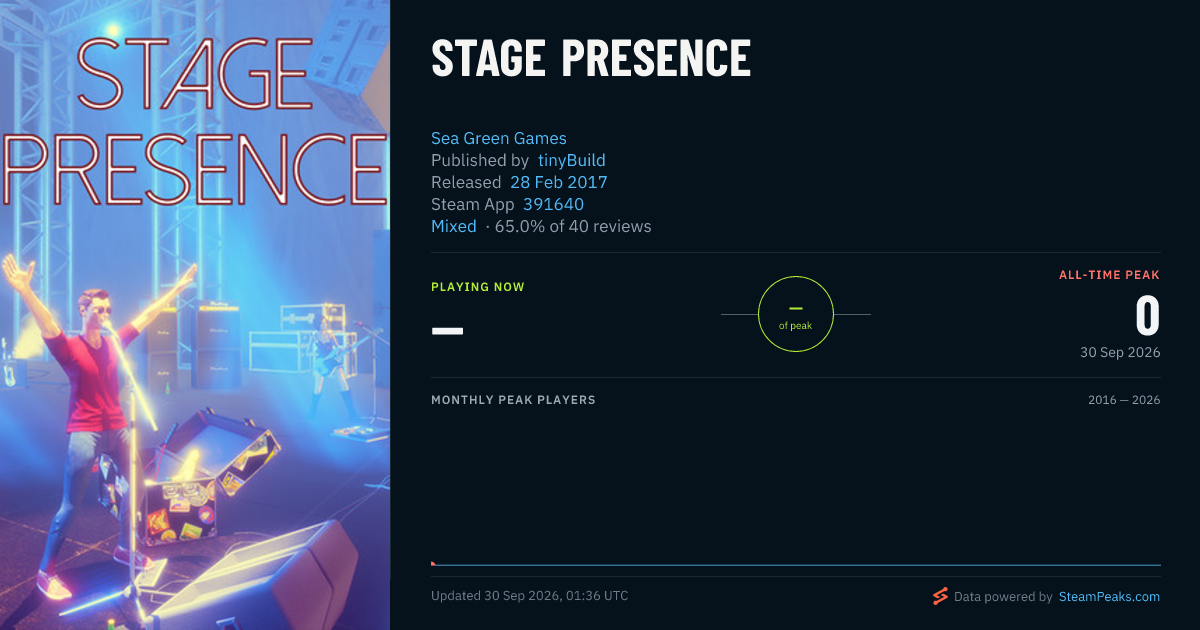Click the Mixed review rating

pyautogui.click(x=454, y=227)
